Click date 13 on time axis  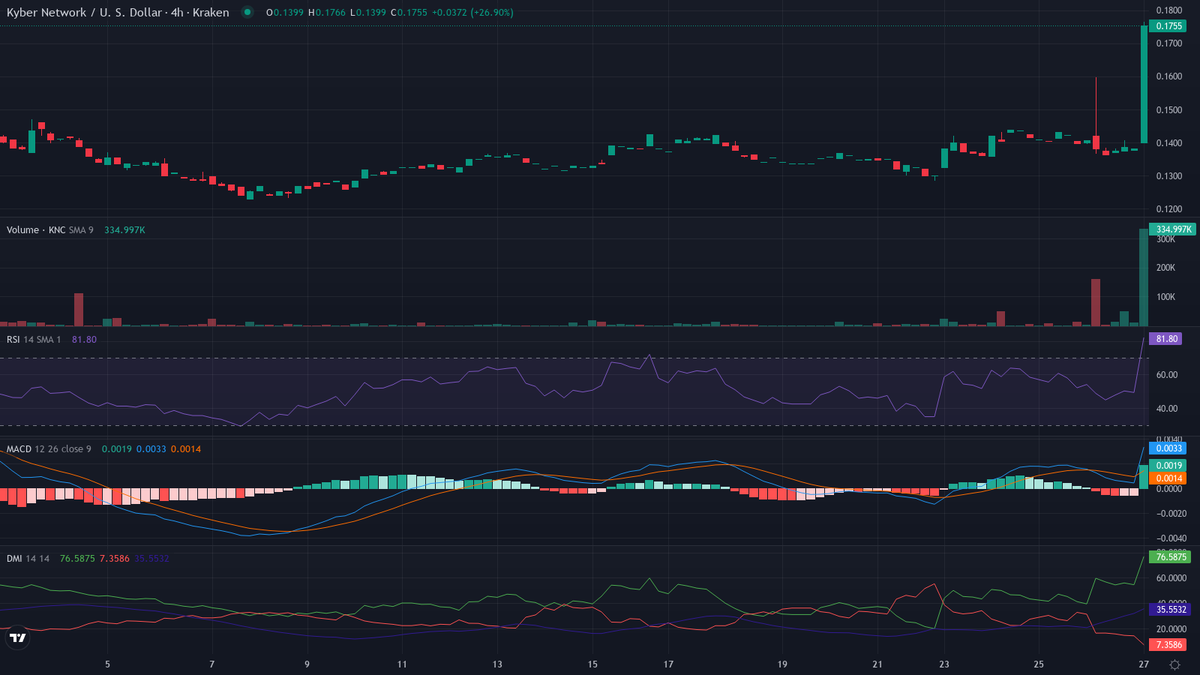click(x=497, y=664)
